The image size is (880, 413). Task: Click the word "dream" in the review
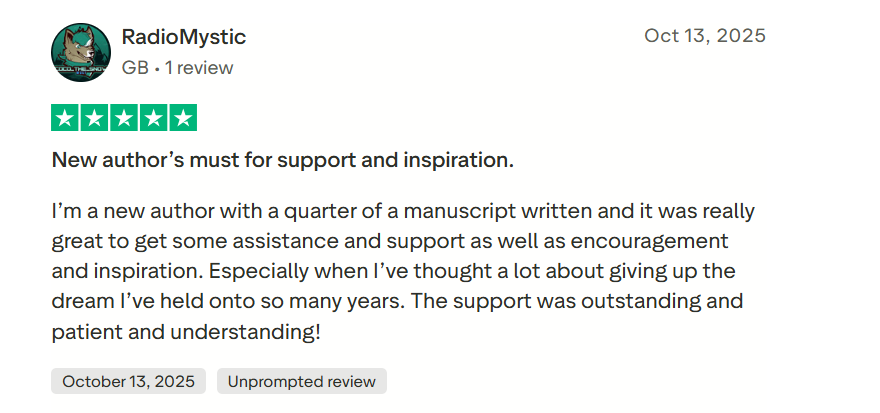pos(79,301)
